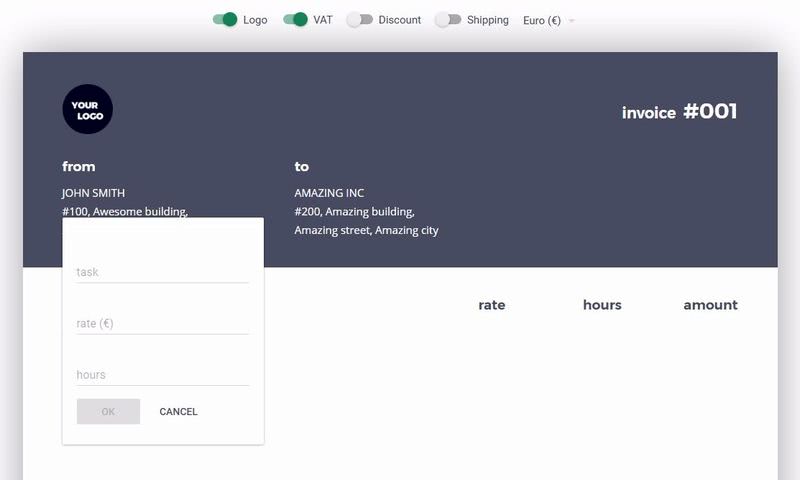Turn off the Logo switch
800x480 pixels.
click(225, 20)
